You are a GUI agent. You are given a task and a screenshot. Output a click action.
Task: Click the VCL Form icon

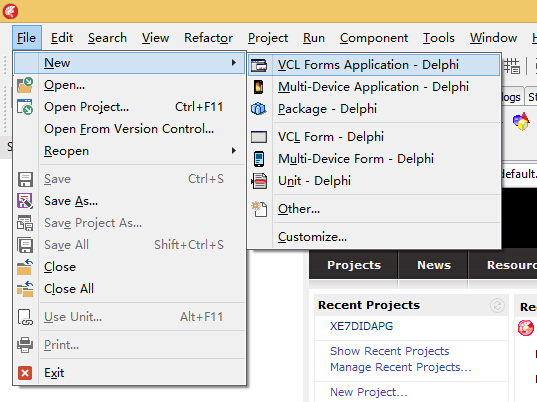(x=259, y=137)
